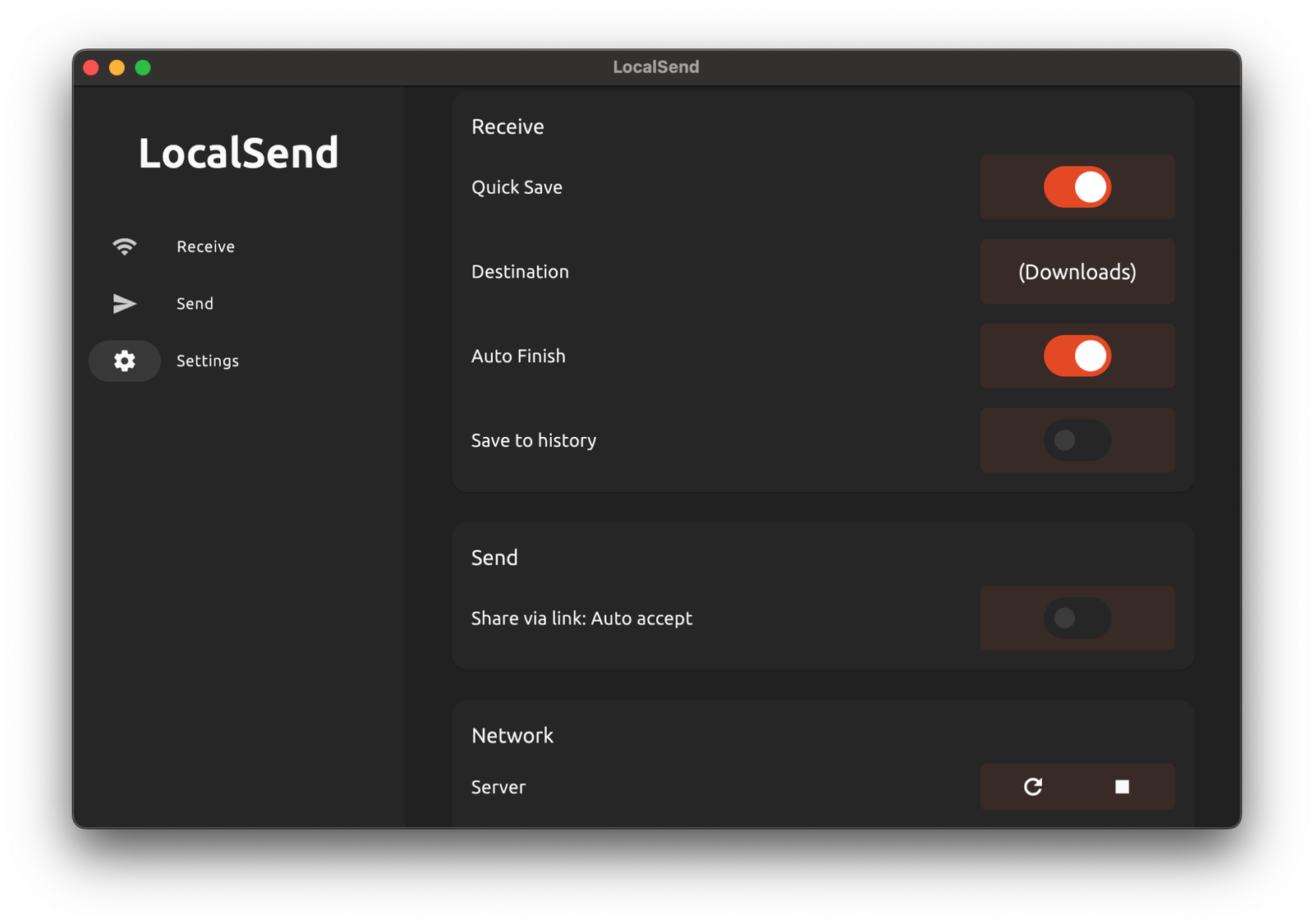The image size is (1314, 924).
Task: Enable the Save to history toggle
Action: 1077,440
